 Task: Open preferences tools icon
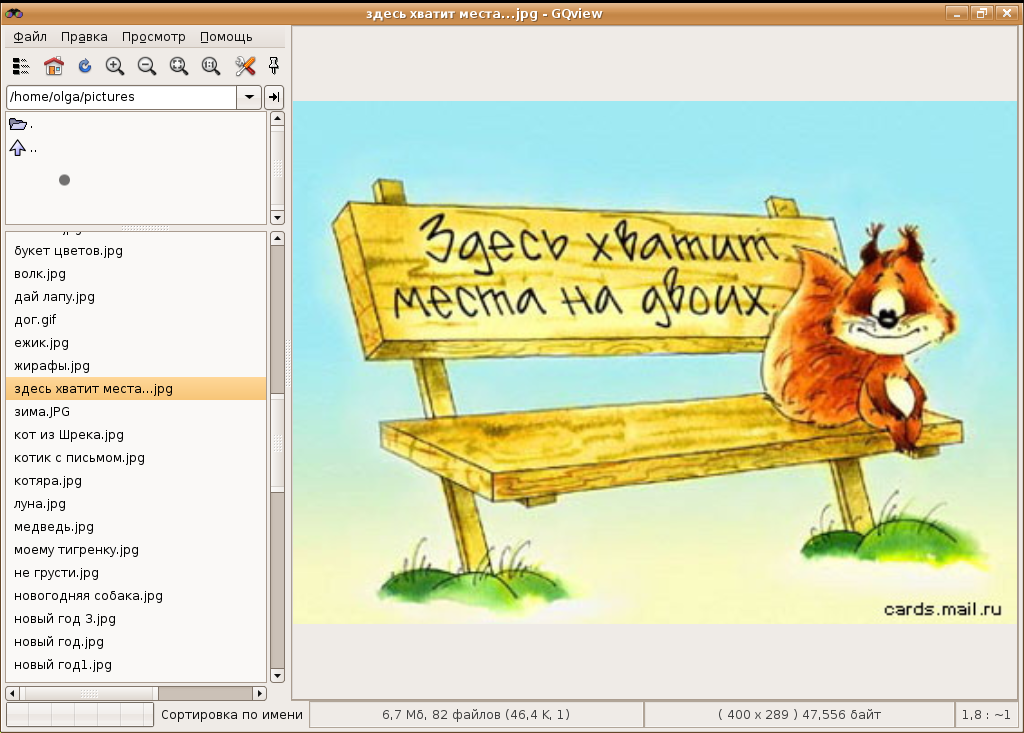click(245, 66)
